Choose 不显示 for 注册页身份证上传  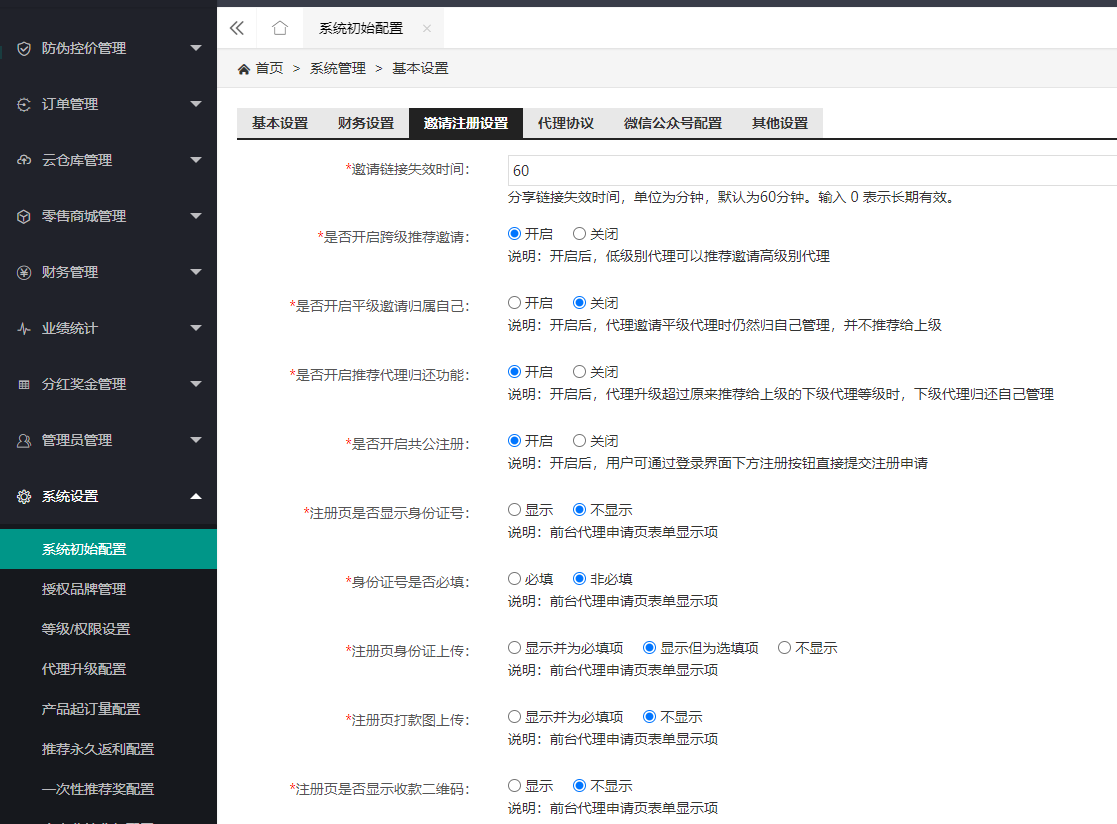784,648
